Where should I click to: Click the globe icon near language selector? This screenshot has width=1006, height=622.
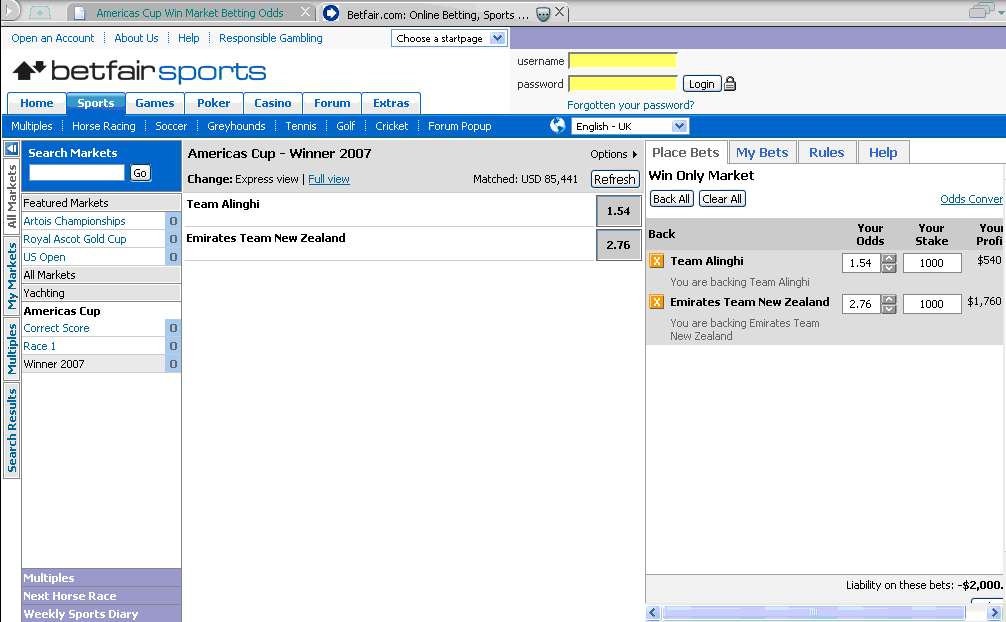558,126
